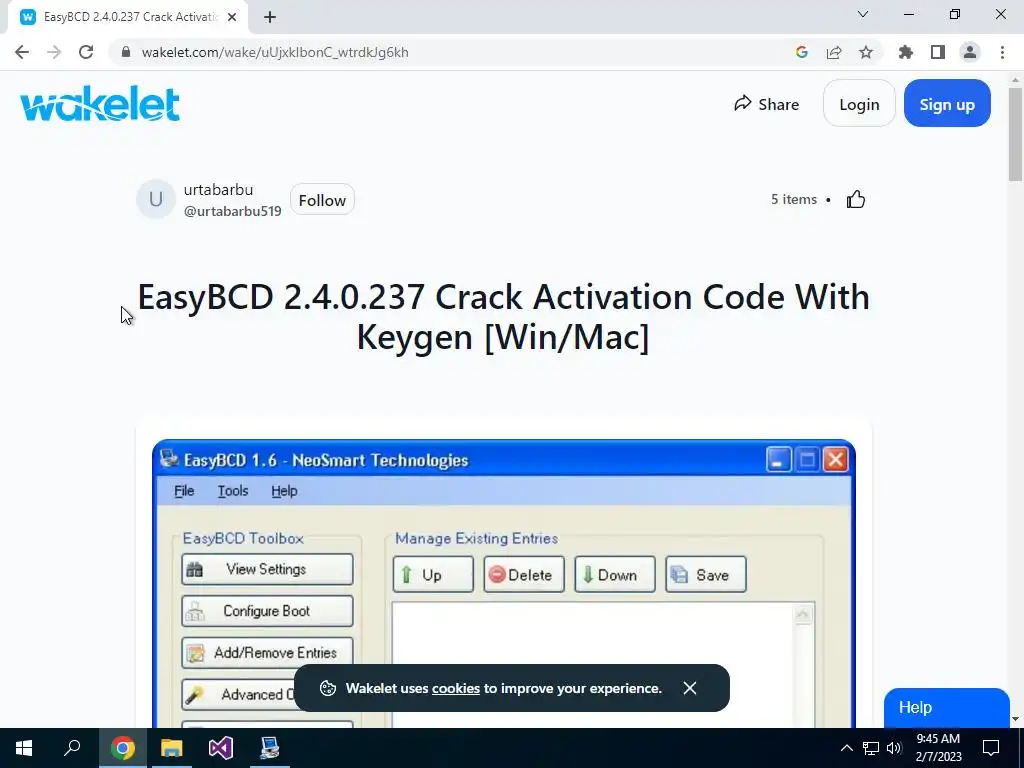This screenshot has width=1024, height=768.
Task: Open the Windows Start menu
Action: coord(24,748)
